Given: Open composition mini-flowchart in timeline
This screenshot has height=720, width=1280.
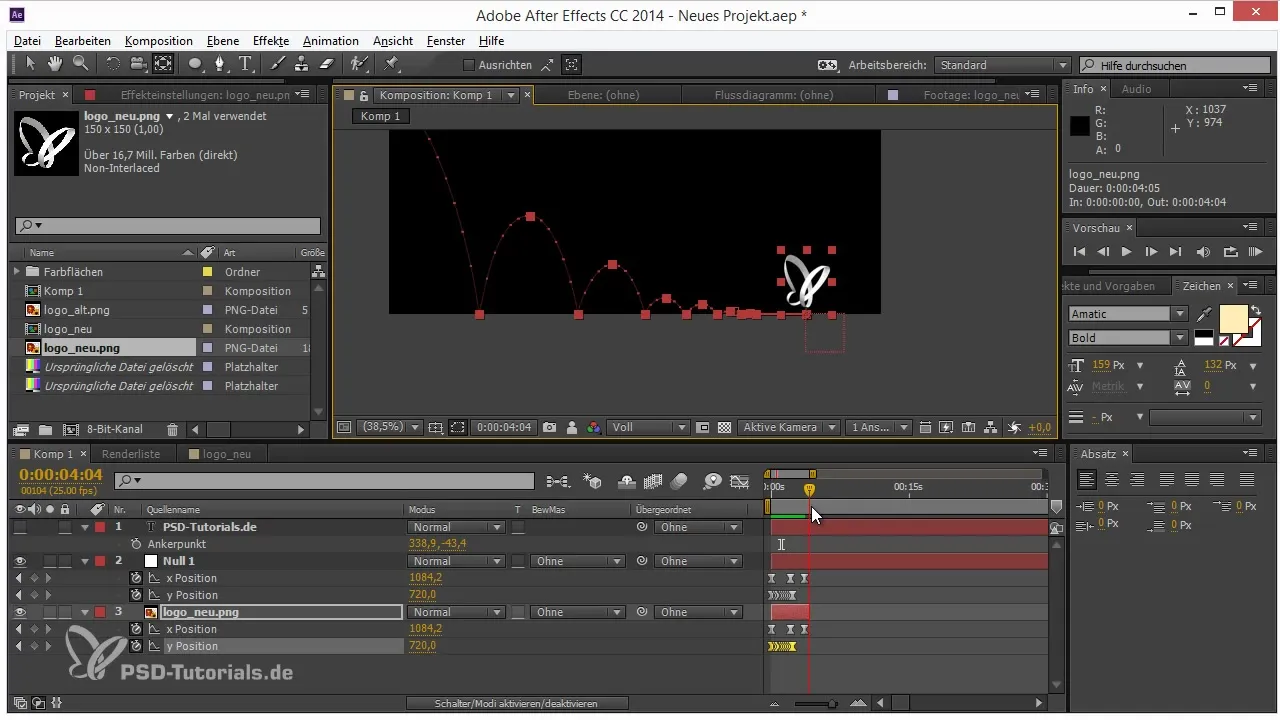Looking at the screenshot, I should [x=560, y=481].
